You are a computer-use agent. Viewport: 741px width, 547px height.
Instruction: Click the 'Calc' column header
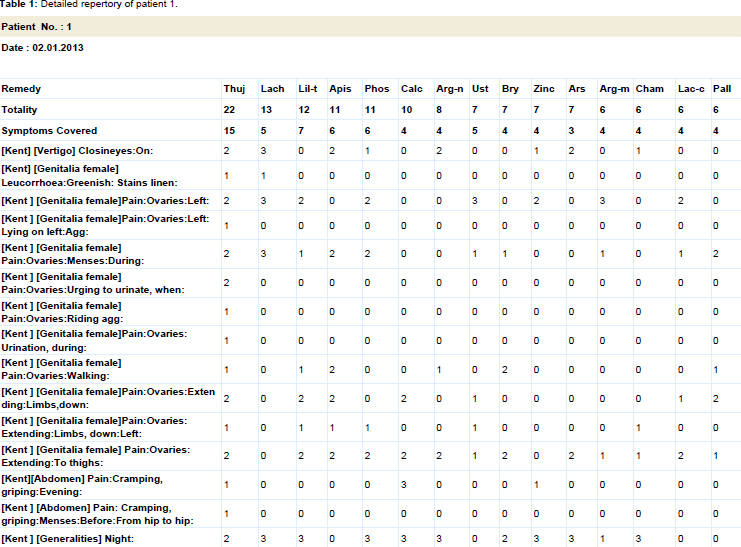(x=412, y=89)
